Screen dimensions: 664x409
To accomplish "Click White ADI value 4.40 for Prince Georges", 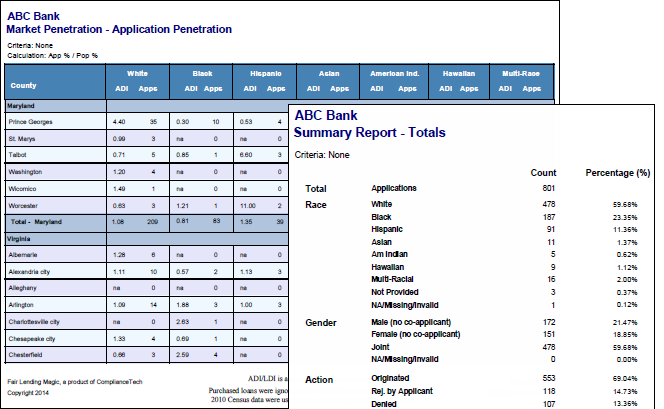I will [x=119, y=122].
